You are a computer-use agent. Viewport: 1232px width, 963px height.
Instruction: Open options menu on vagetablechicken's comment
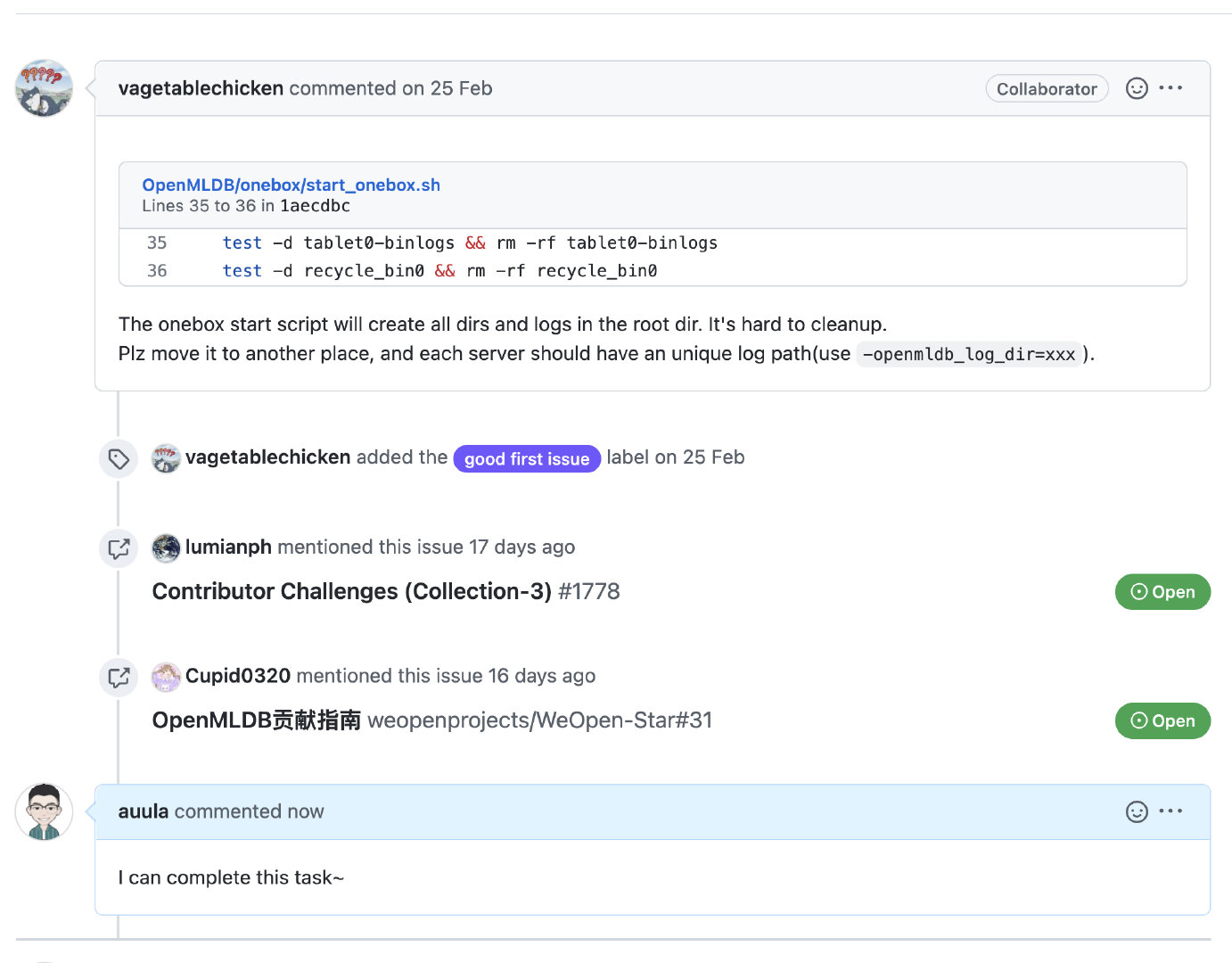pyautogui.click(x=1170, y=87)
